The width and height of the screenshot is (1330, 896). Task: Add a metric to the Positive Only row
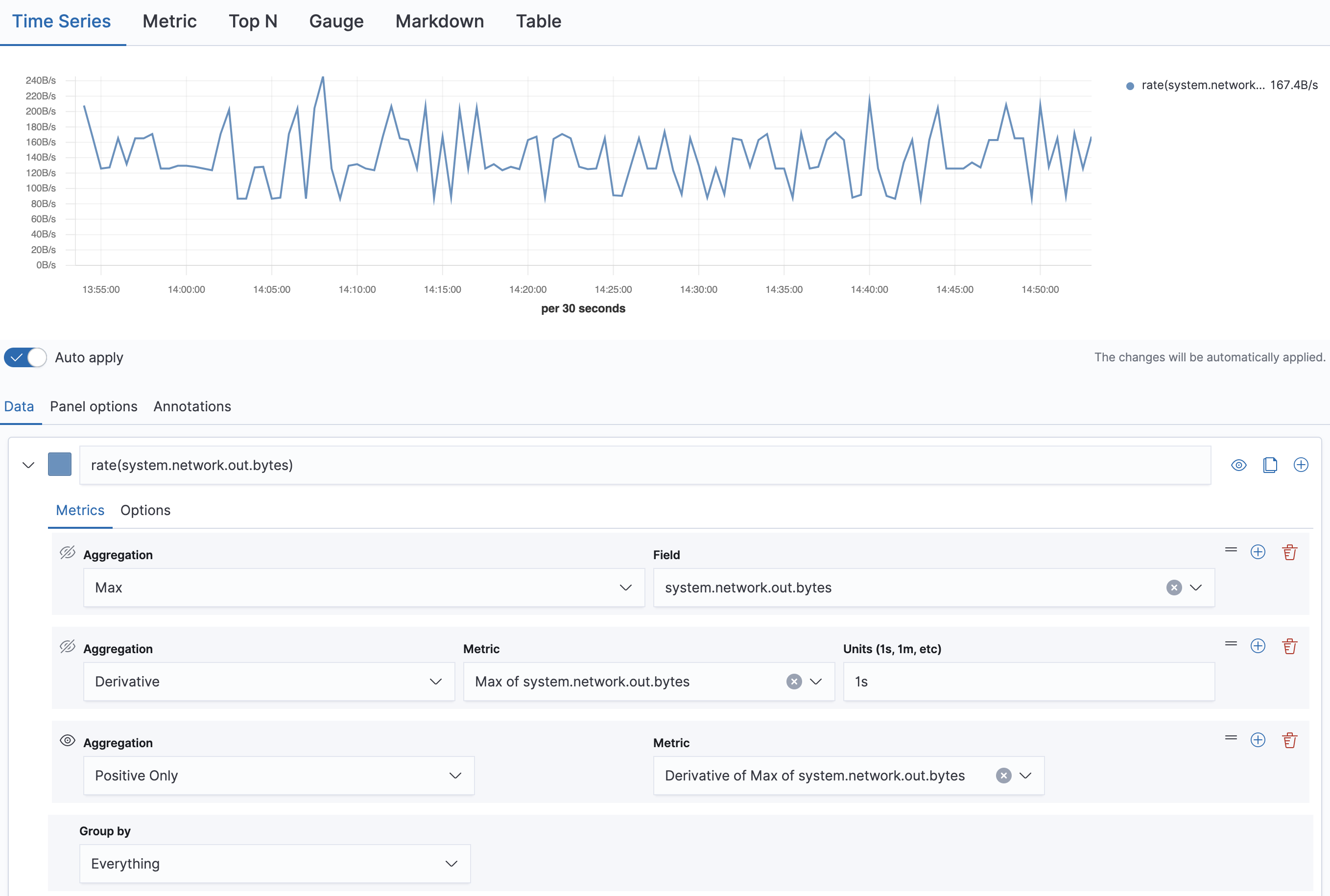tap(1258, 740)
